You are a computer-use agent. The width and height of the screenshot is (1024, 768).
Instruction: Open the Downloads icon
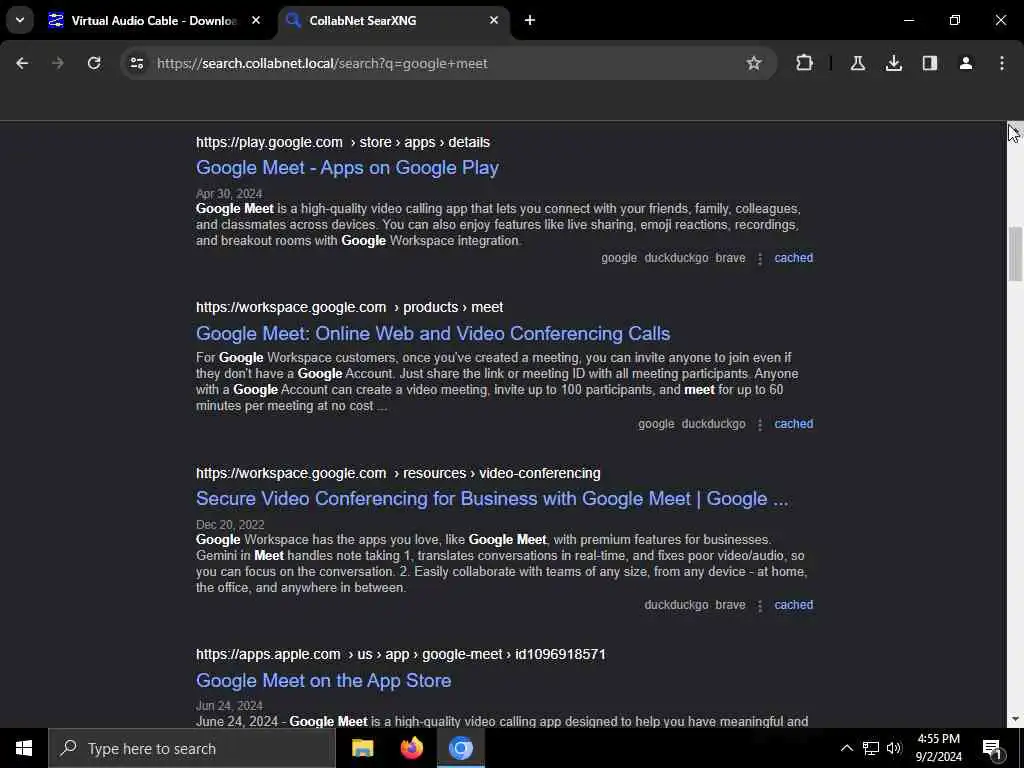893,63
